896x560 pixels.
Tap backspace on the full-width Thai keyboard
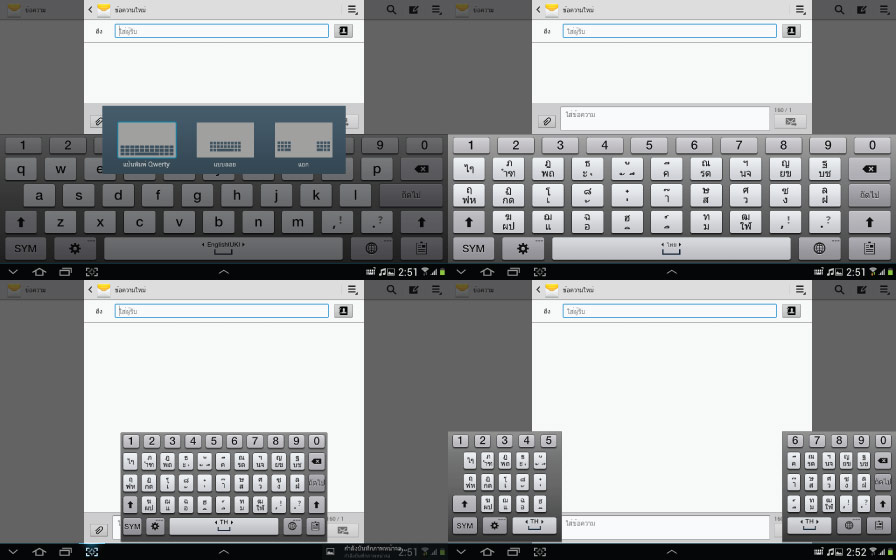(x=869, y=169)
